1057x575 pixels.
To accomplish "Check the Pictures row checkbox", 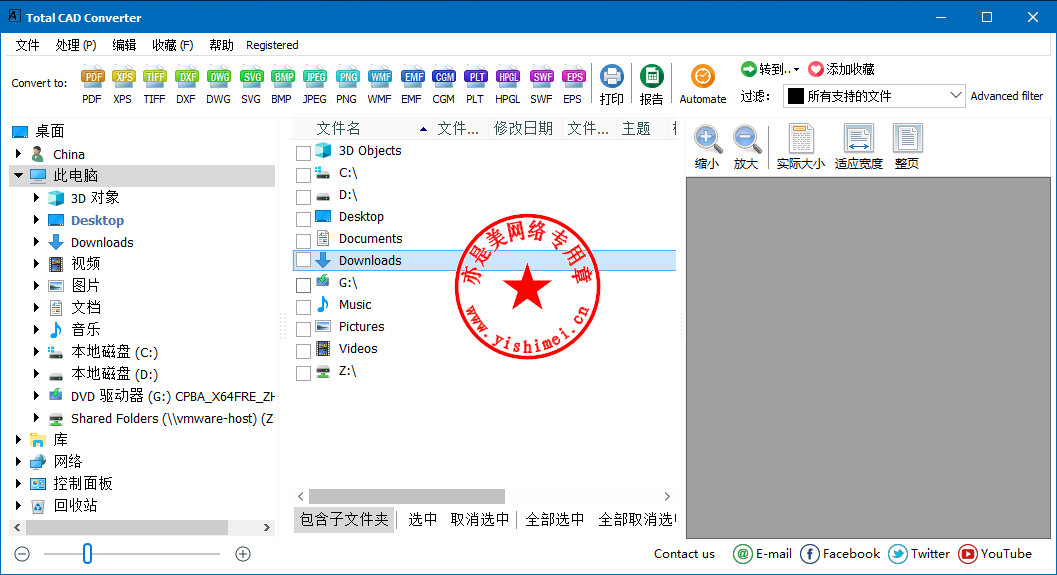I will click(303, 329).
